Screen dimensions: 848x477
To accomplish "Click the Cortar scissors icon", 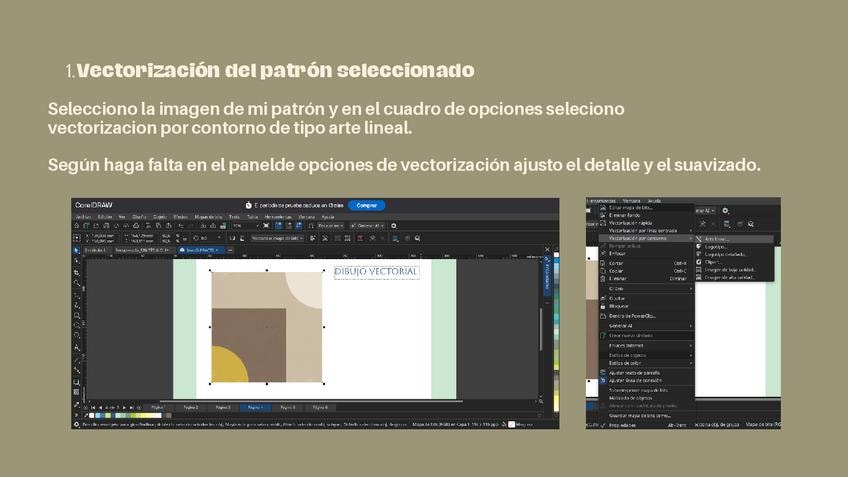I will pos(603,263).
